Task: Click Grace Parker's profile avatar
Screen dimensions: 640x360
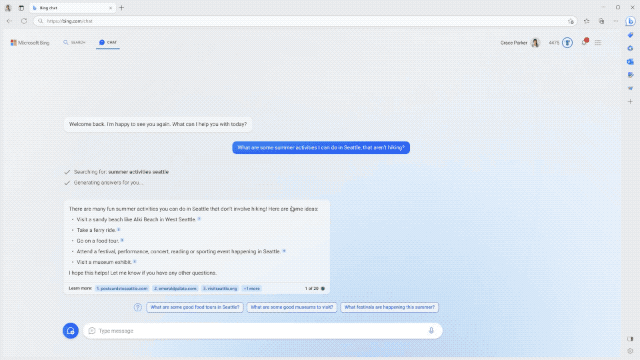Action: (x=535, y=42)
